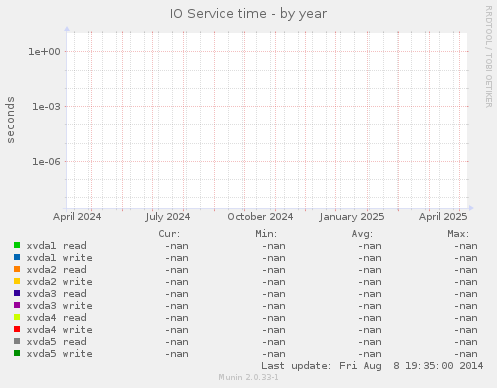The height and width of the screenshot is (388, 497).
Task: Click the 'October 2024' x-axis label
Action: 260,217
